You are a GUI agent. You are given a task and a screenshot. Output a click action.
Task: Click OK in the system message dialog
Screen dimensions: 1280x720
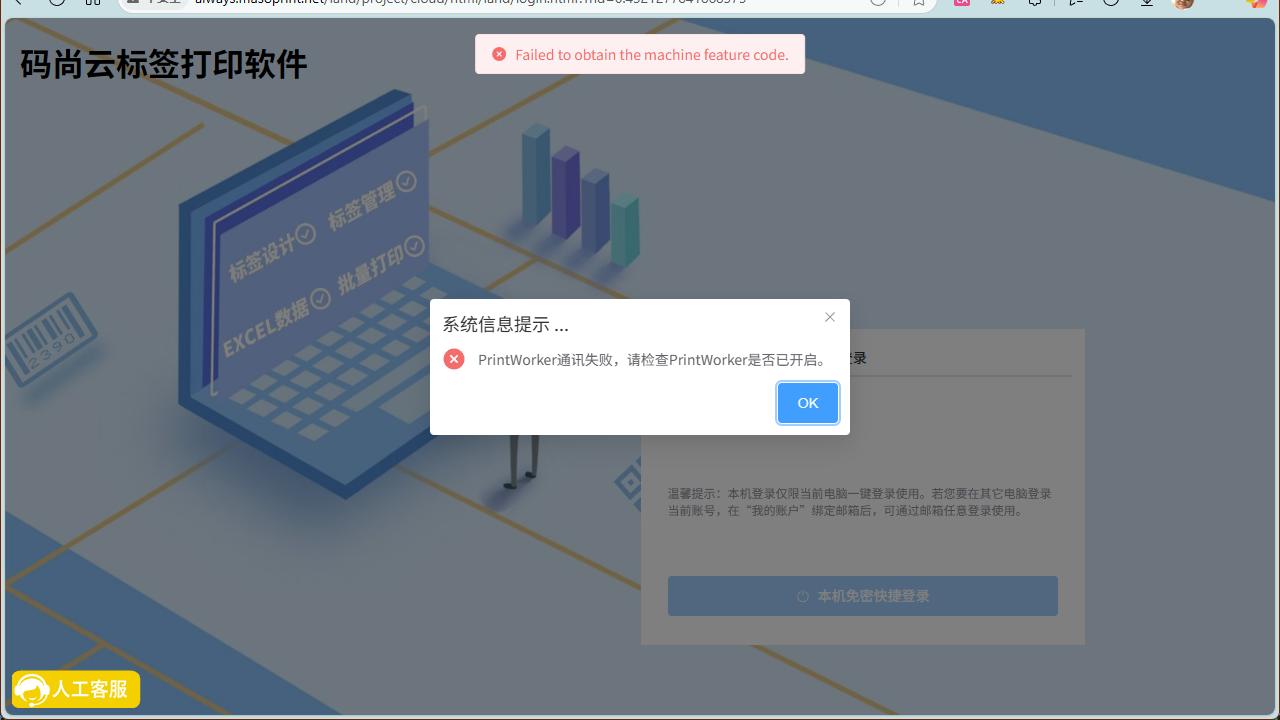[808, 403]
